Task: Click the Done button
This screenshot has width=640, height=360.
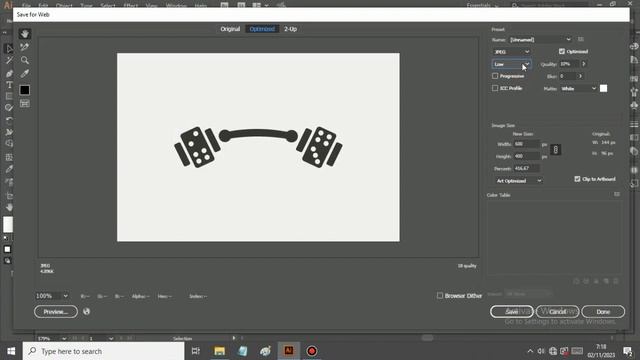Action: tap(603, 311)
